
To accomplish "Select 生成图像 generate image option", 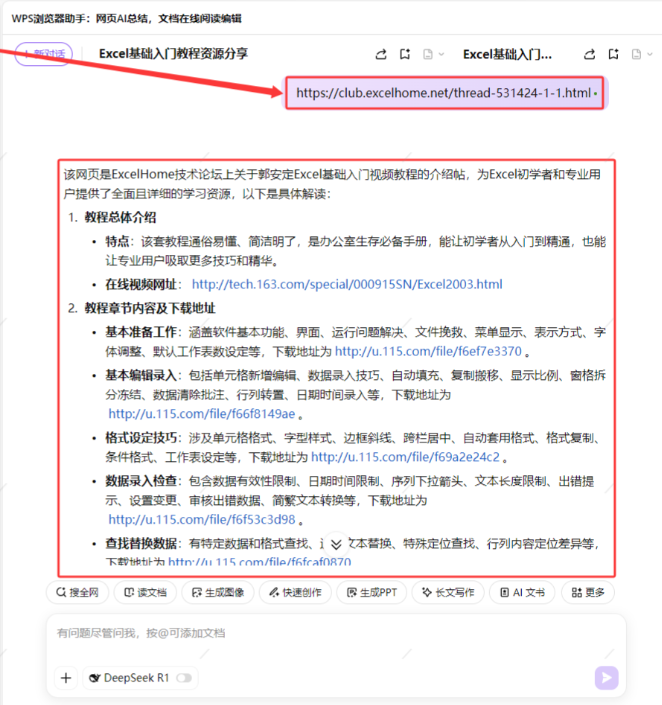I will tap(218, 593).
